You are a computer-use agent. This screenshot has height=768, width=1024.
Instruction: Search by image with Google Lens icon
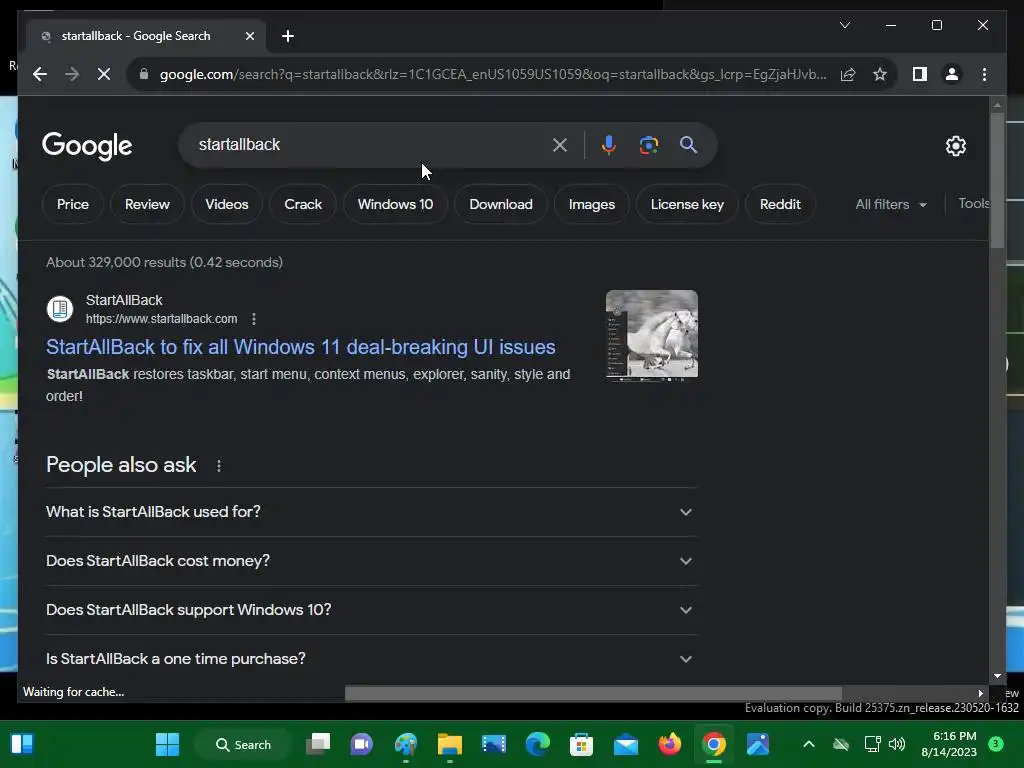[x=648, y=145]
